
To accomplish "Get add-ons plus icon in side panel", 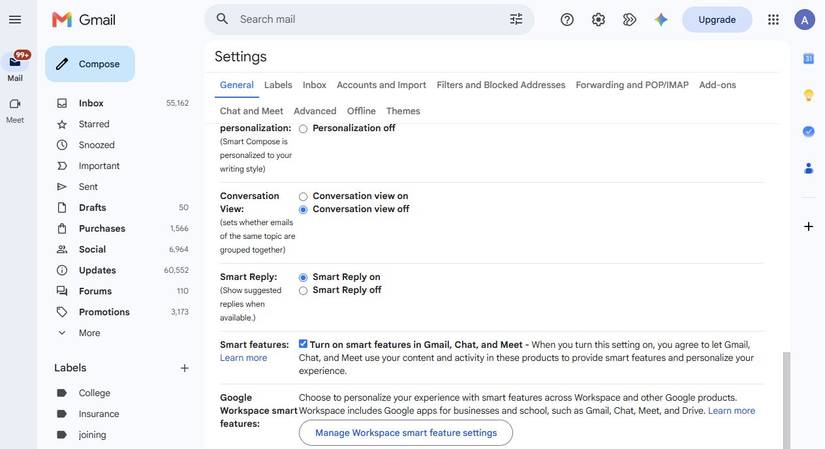I will click(x=808, y=226).
